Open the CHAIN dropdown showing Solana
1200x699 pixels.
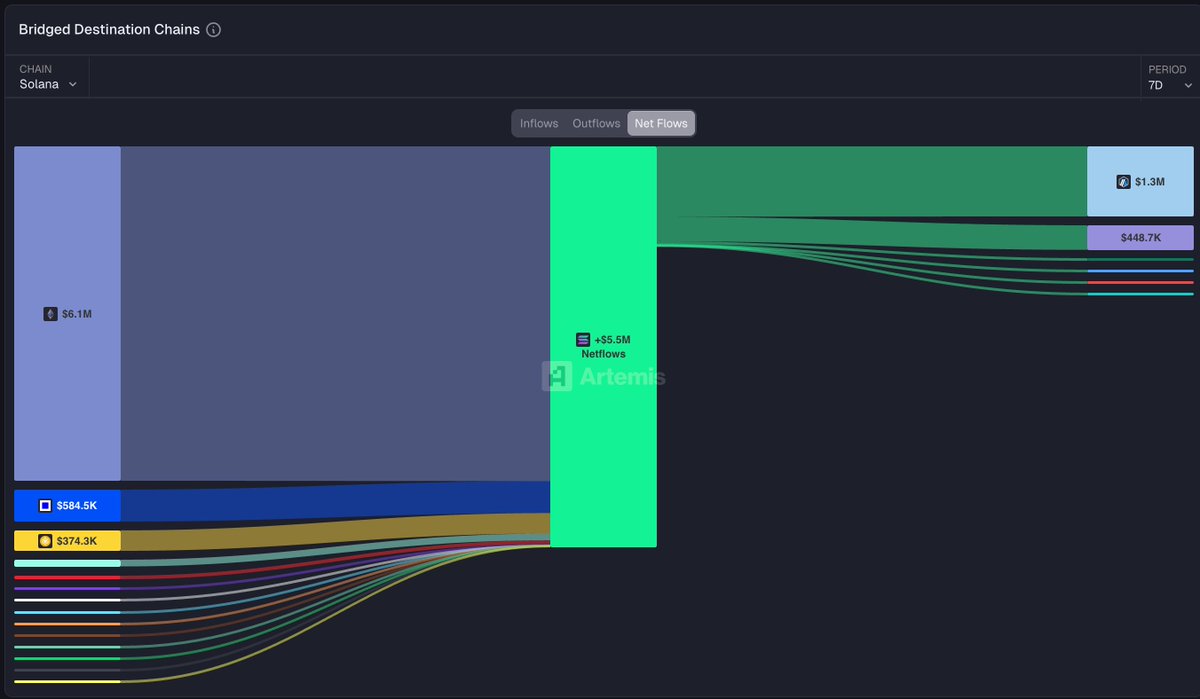coord(48,77)
